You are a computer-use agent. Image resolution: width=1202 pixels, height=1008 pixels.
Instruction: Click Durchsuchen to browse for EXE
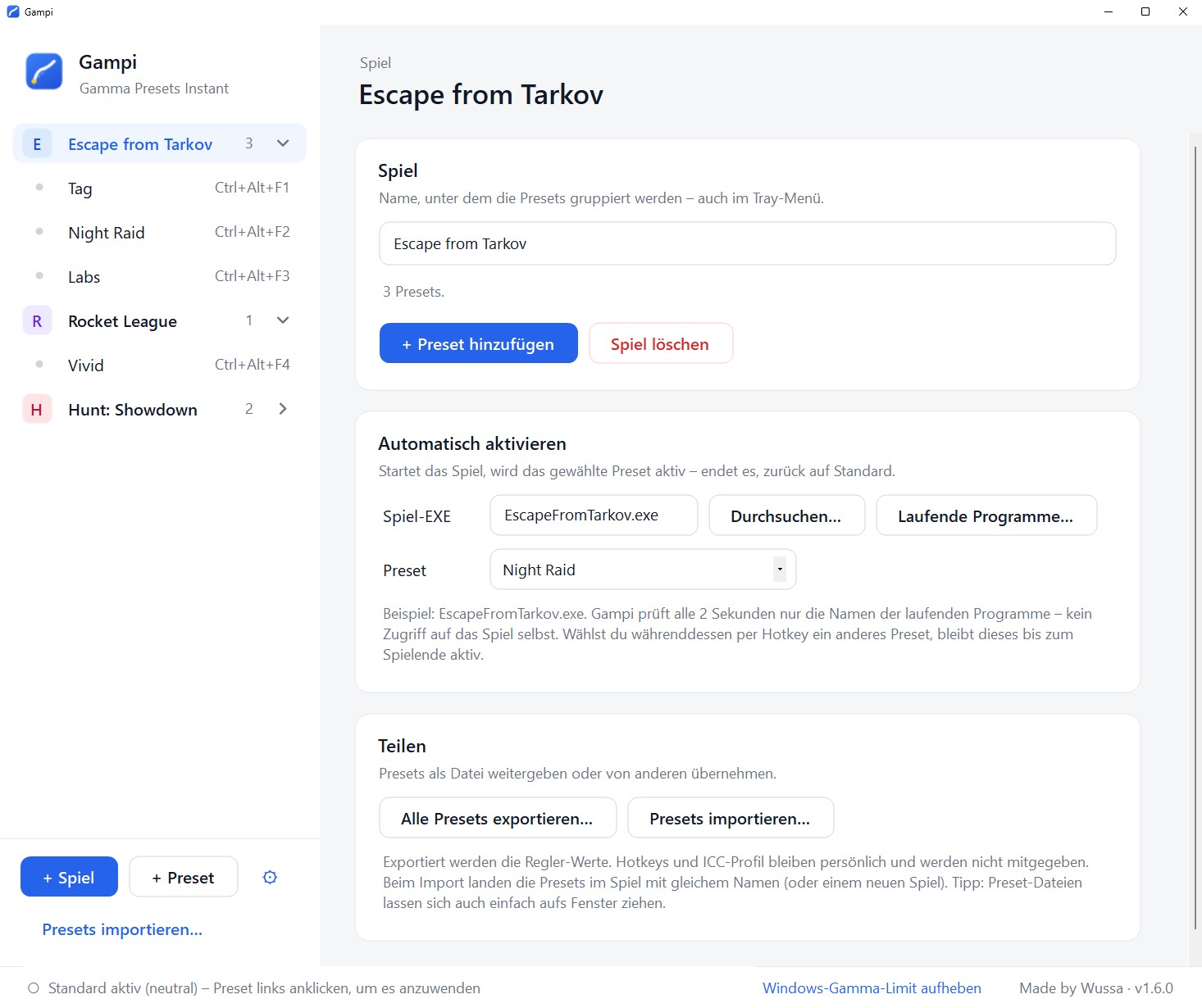click(786, 515)
